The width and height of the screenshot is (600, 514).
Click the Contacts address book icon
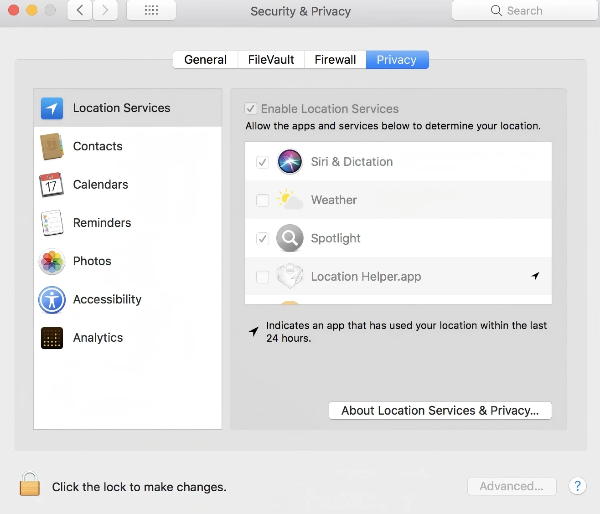click(x=52, y=146)
